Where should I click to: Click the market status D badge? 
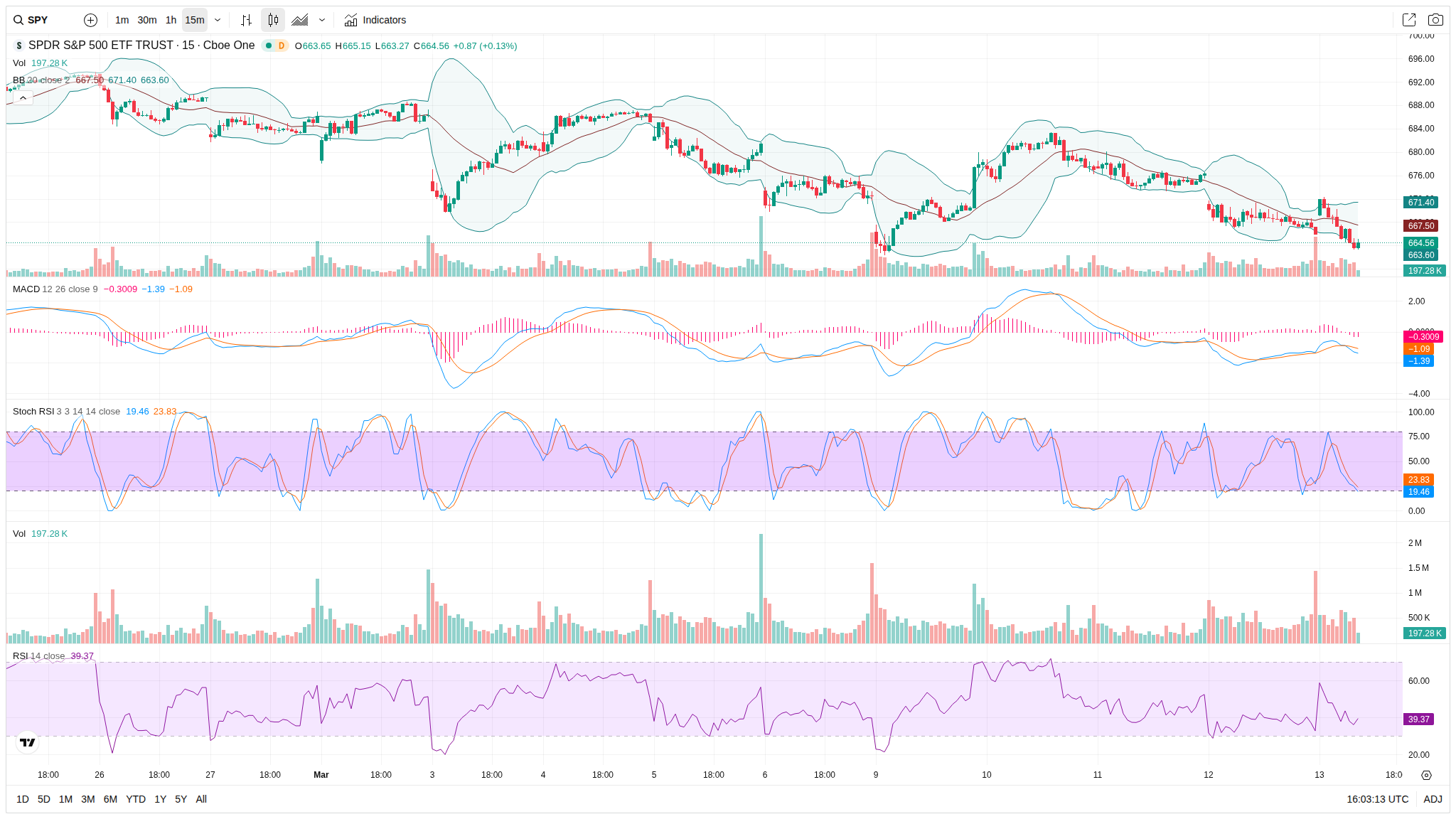pyautogui.click(x=282, y=45)
